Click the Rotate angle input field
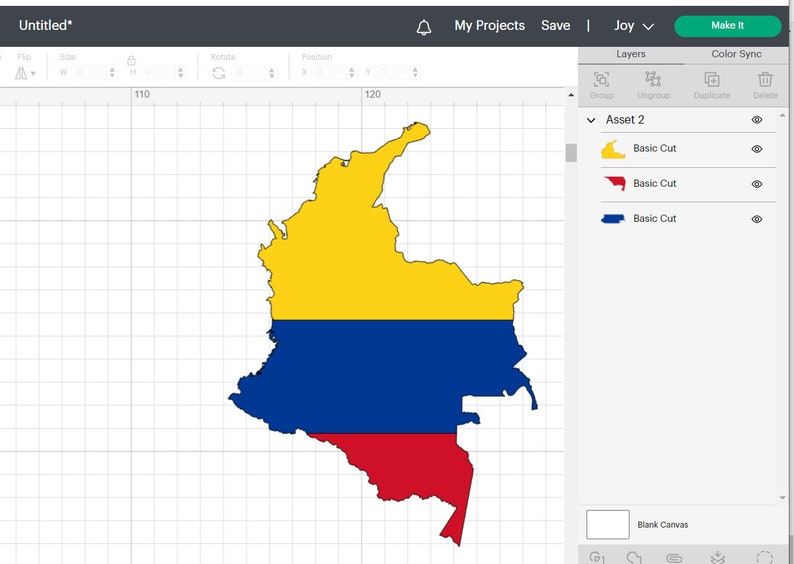 pyautogui.click(x=250, y=73)
